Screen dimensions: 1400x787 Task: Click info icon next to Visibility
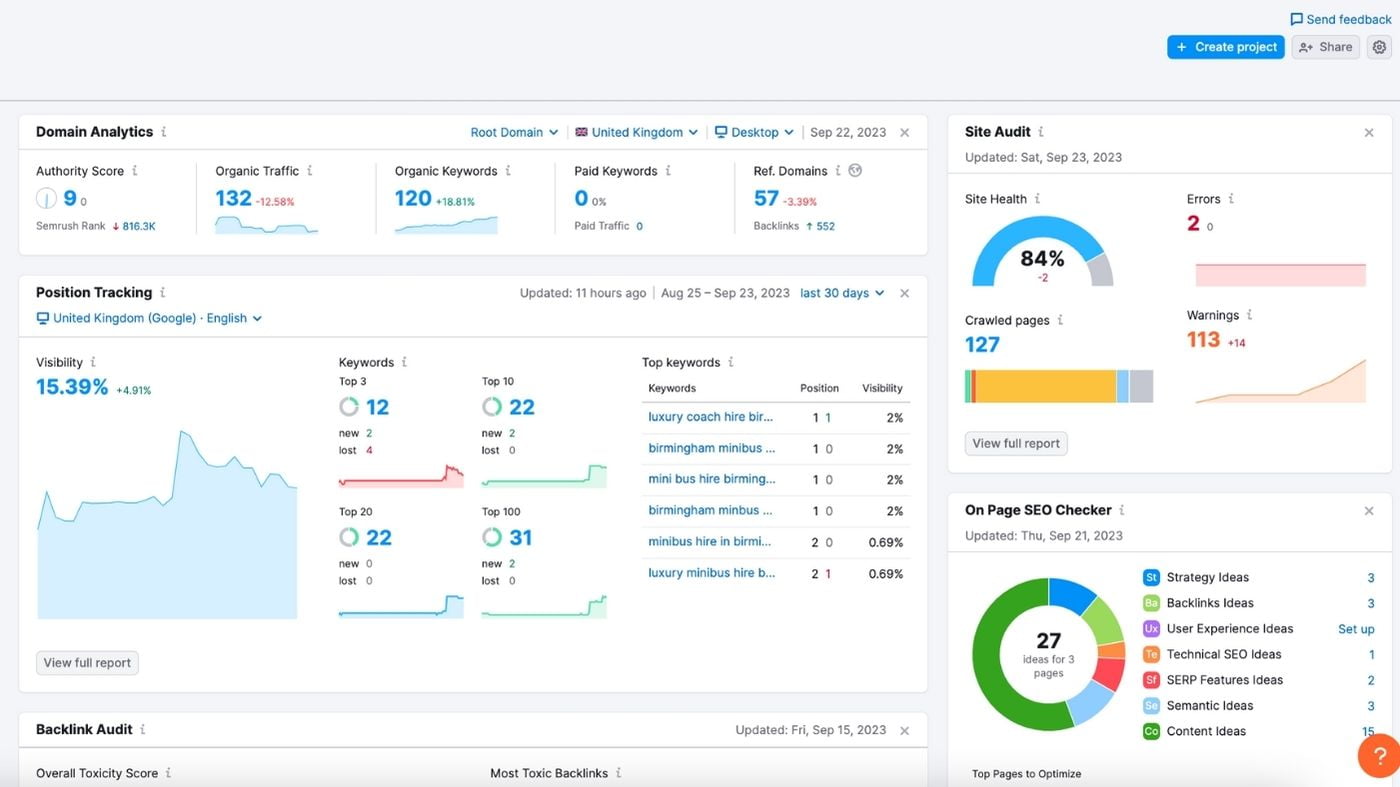(93, 362)
